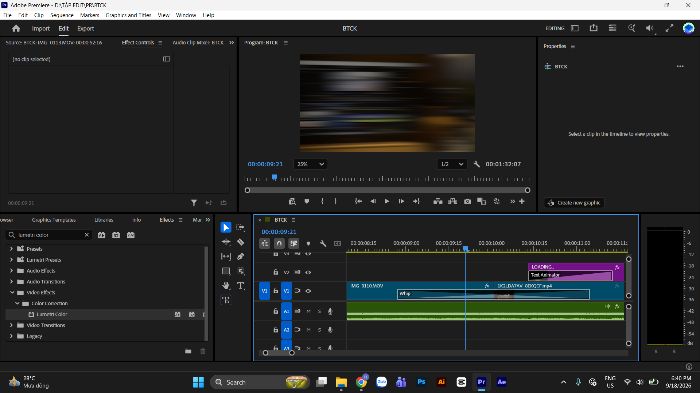Open the Sequence menu
The width and height of the screenshot is (700, 393).
[x=62, y=15]
